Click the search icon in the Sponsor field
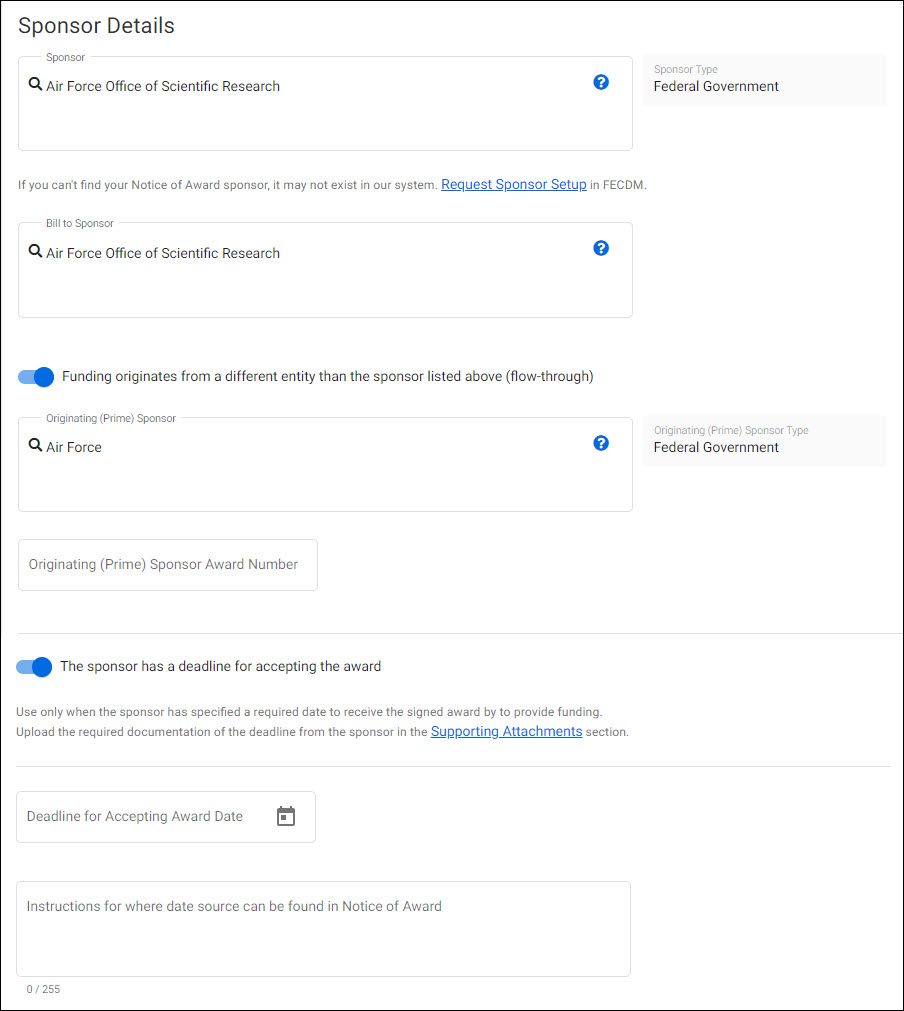The width and height of the screenshot is (904, 1011). click(x=37, y=86)
